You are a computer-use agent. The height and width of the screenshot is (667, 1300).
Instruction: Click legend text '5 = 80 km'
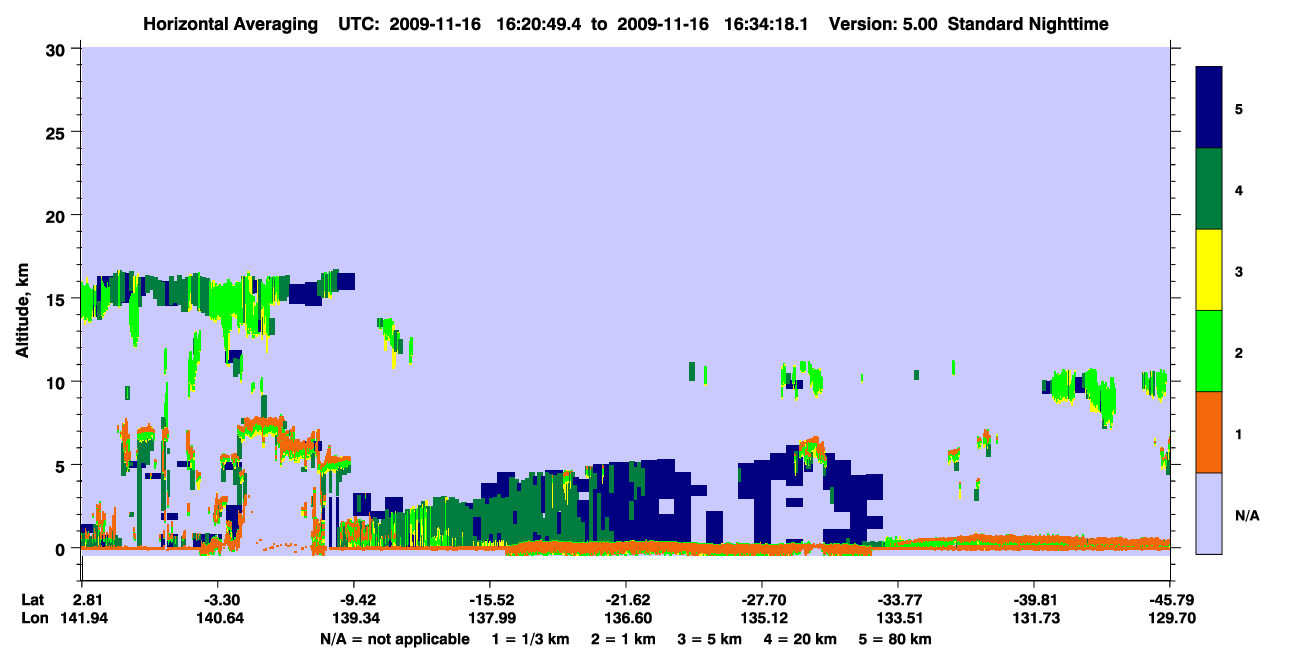coord(897,639)
